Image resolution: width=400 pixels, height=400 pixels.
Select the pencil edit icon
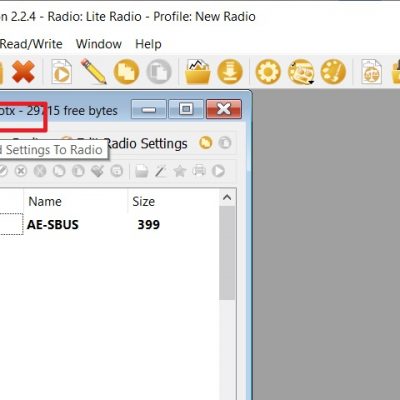click(93, 71)
